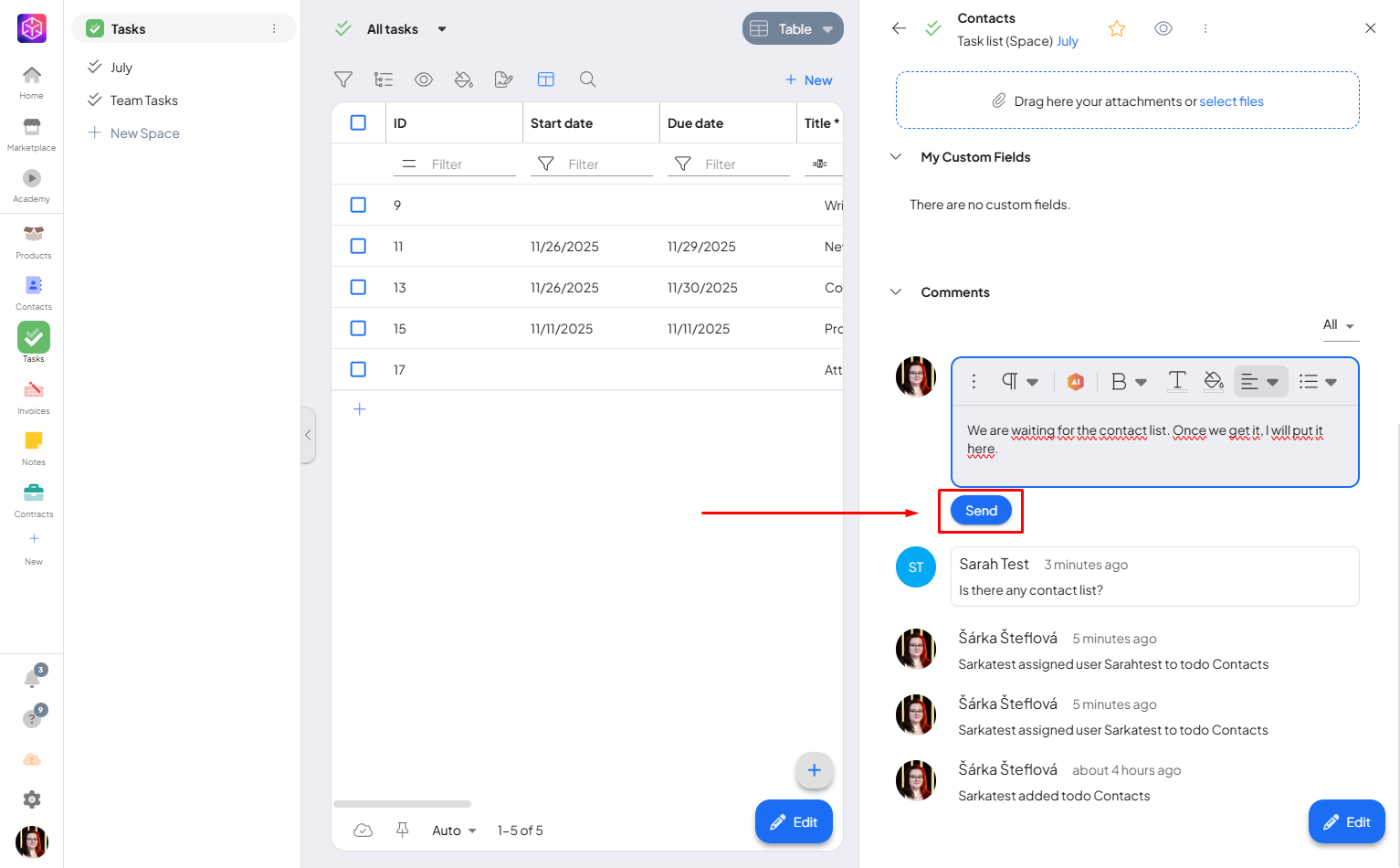Viewport: 1400px width, 868px height.
Task: Collapse the Comments section
Action: coord(896,292)
